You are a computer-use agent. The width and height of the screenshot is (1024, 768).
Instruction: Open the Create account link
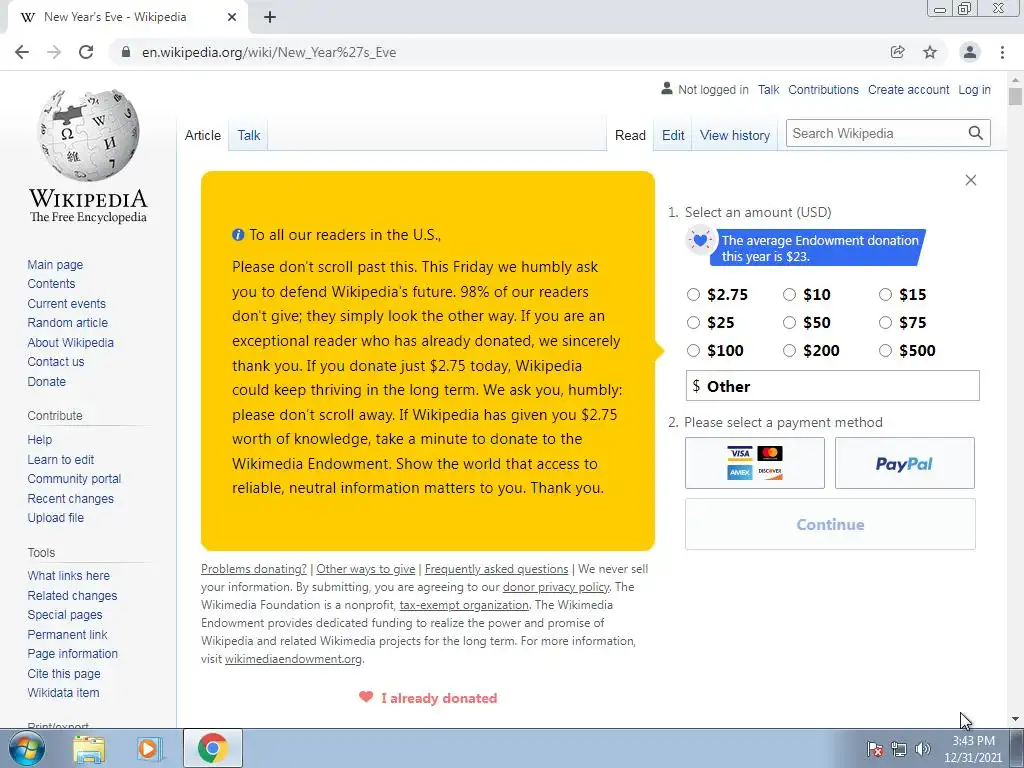908,89
